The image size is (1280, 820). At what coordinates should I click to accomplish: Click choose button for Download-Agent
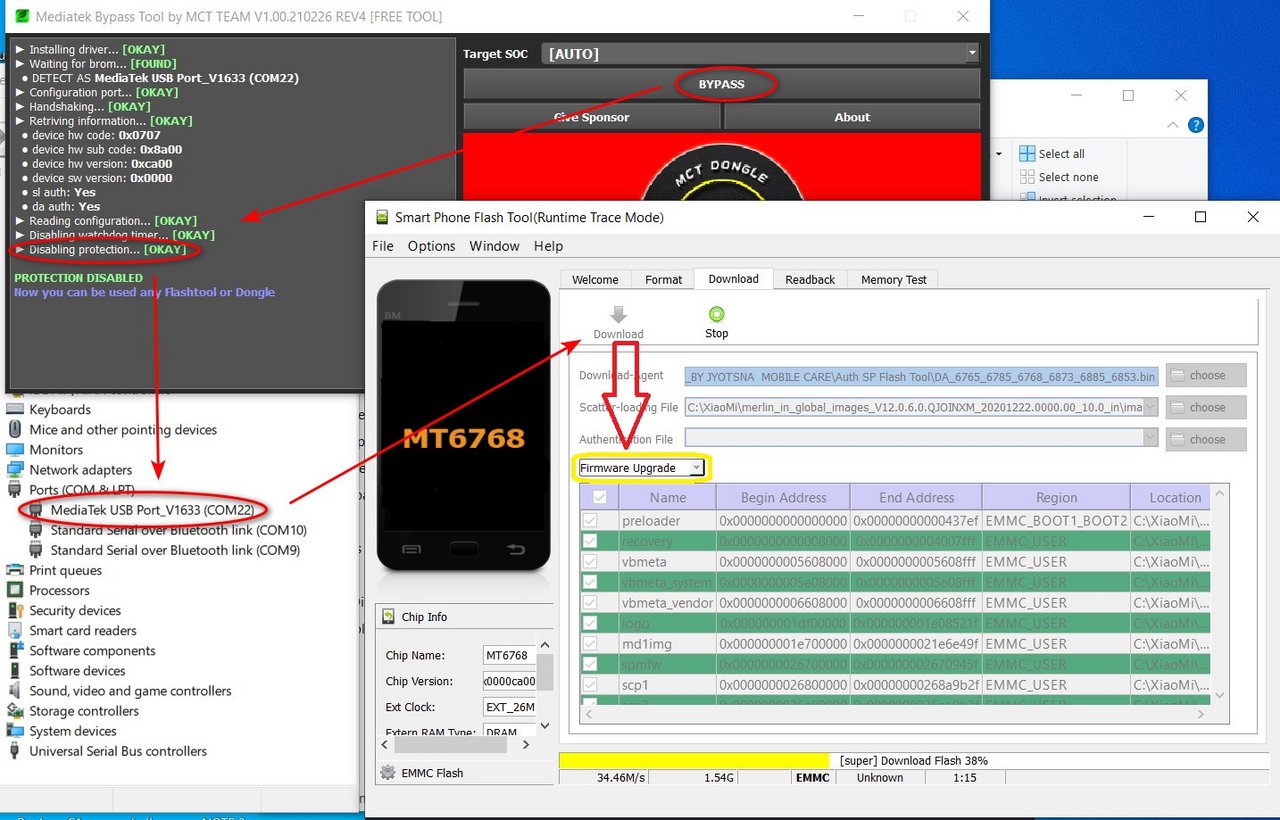(x=1206, y=375)
